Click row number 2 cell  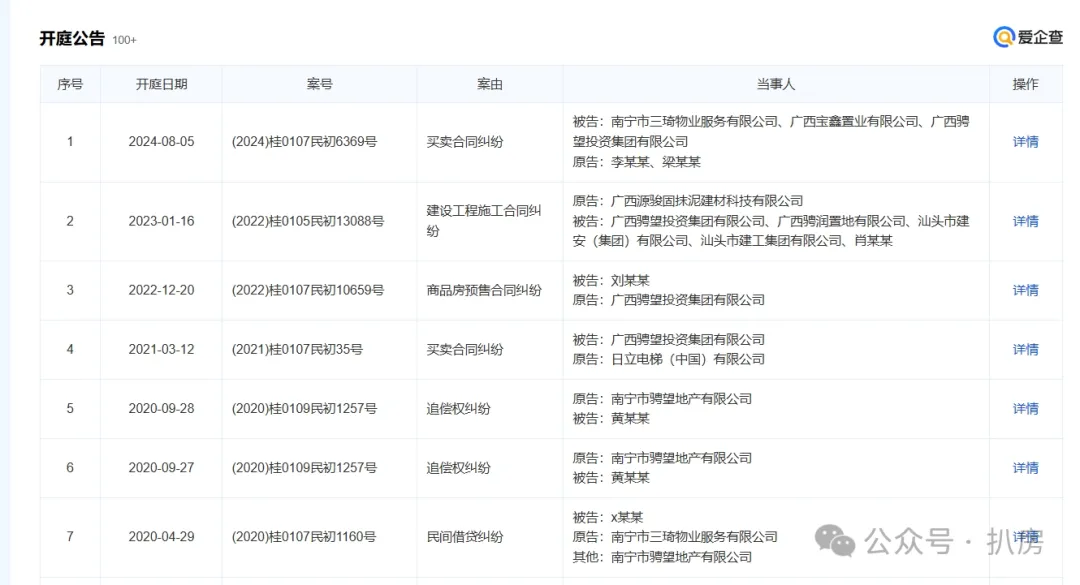pos(70,221)
